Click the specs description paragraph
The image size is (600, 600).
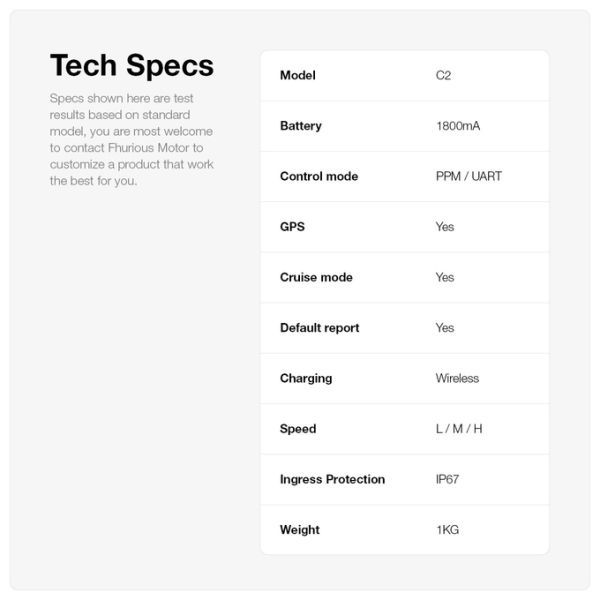131,140
